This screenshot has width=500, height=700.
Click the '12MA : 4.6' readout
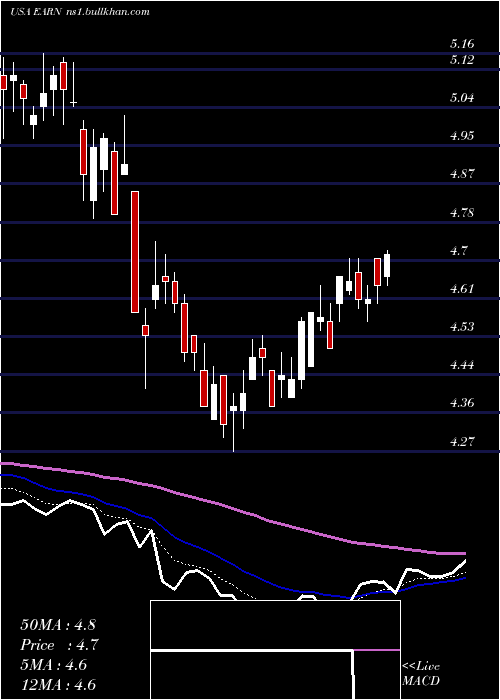(58, 684)
